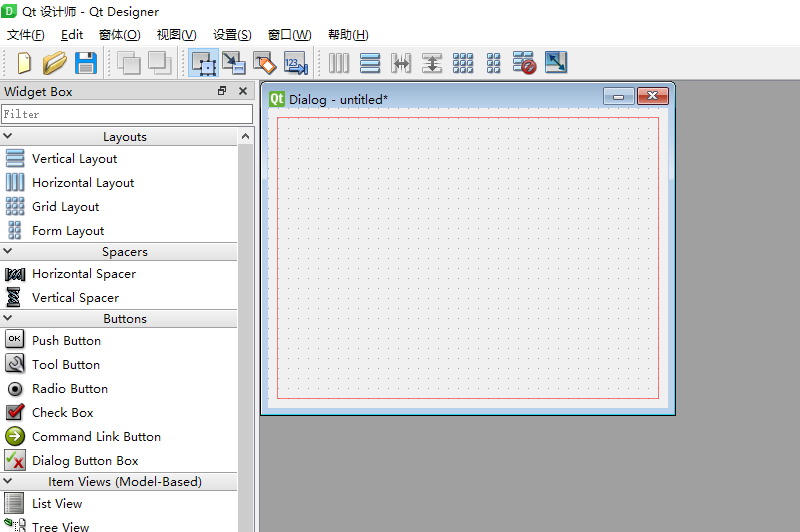800x532 pixels.
Task: Apply Lay Out Horizontally toolbar icon
Action: click(x=339, y=63)
